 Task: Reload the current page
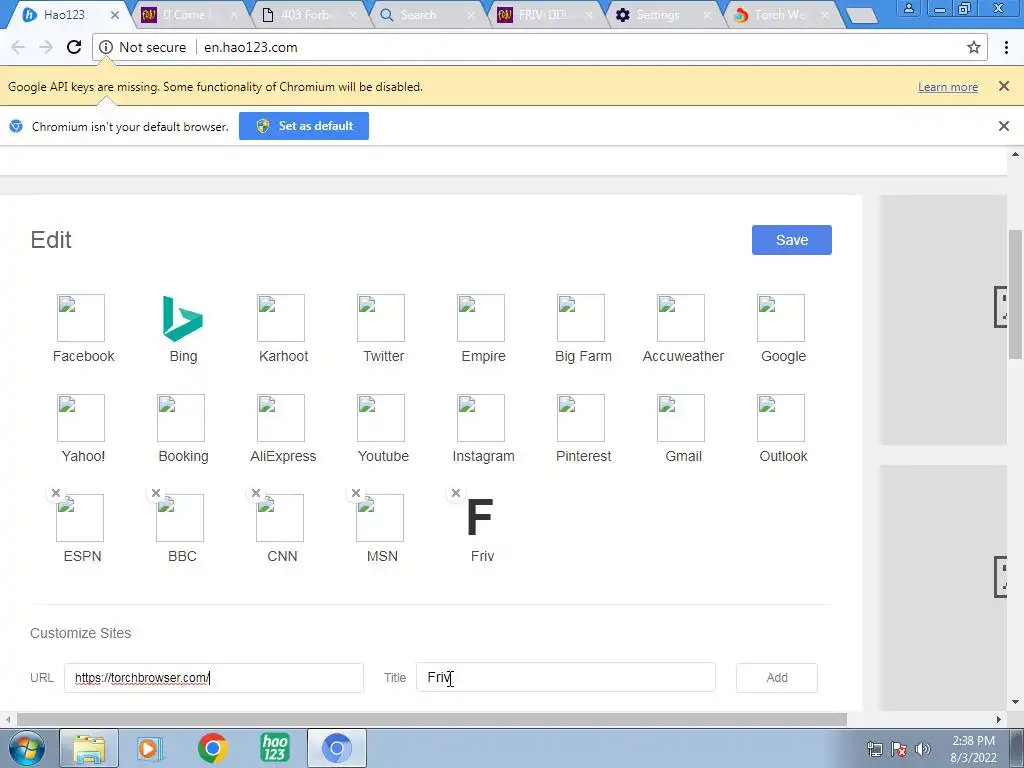pos(74,47)
